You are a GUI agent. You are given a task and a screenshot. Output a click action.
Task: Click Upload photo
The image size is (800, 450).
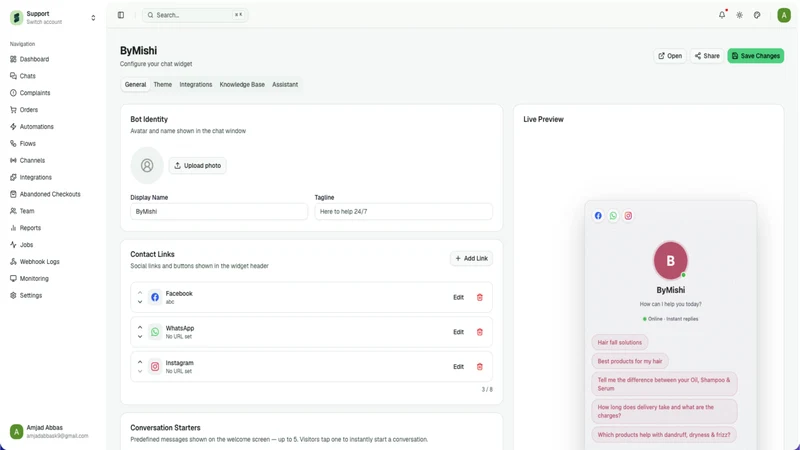[197, 165]
